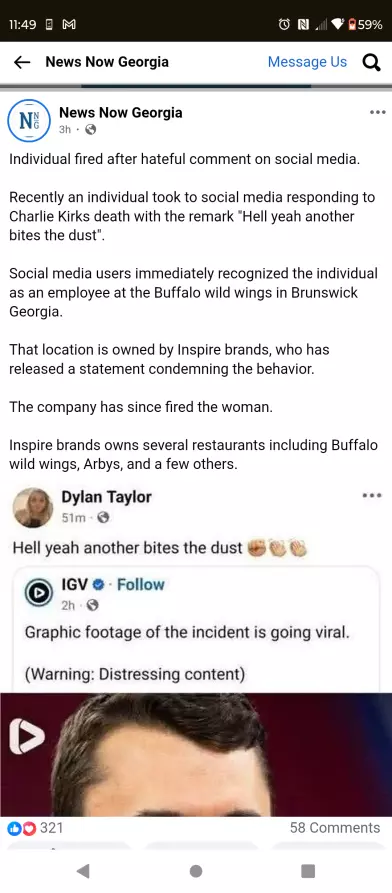View the 321 reactions list

51,828
